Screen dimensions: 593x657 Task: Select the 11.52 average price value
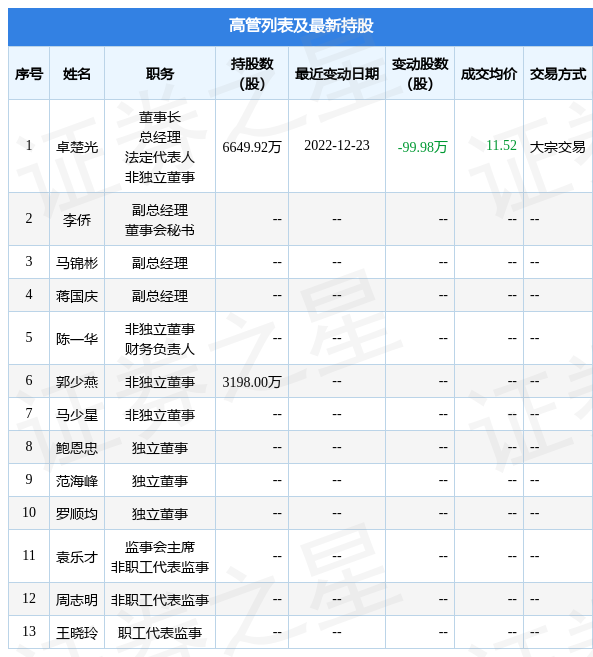tap(501, 145)
